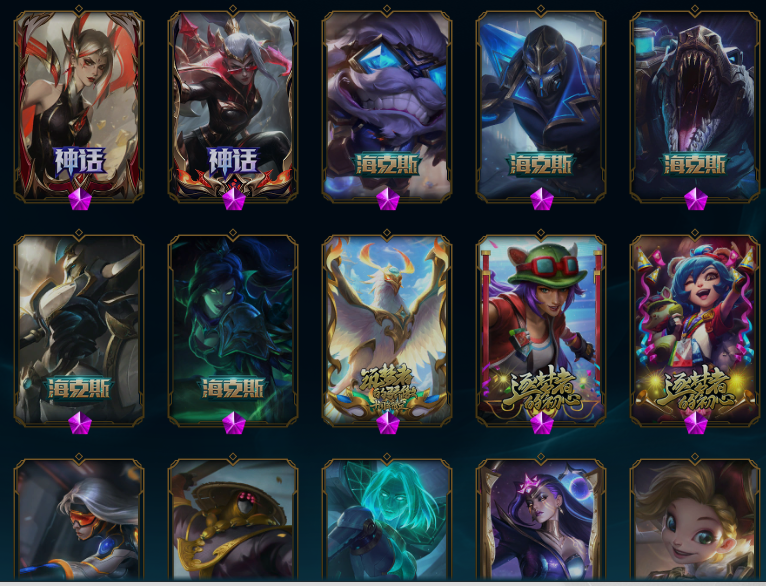Click the gem below the blue hooded knight card
The height and width of the screenshot is (586, 766).
coord(542,199)
